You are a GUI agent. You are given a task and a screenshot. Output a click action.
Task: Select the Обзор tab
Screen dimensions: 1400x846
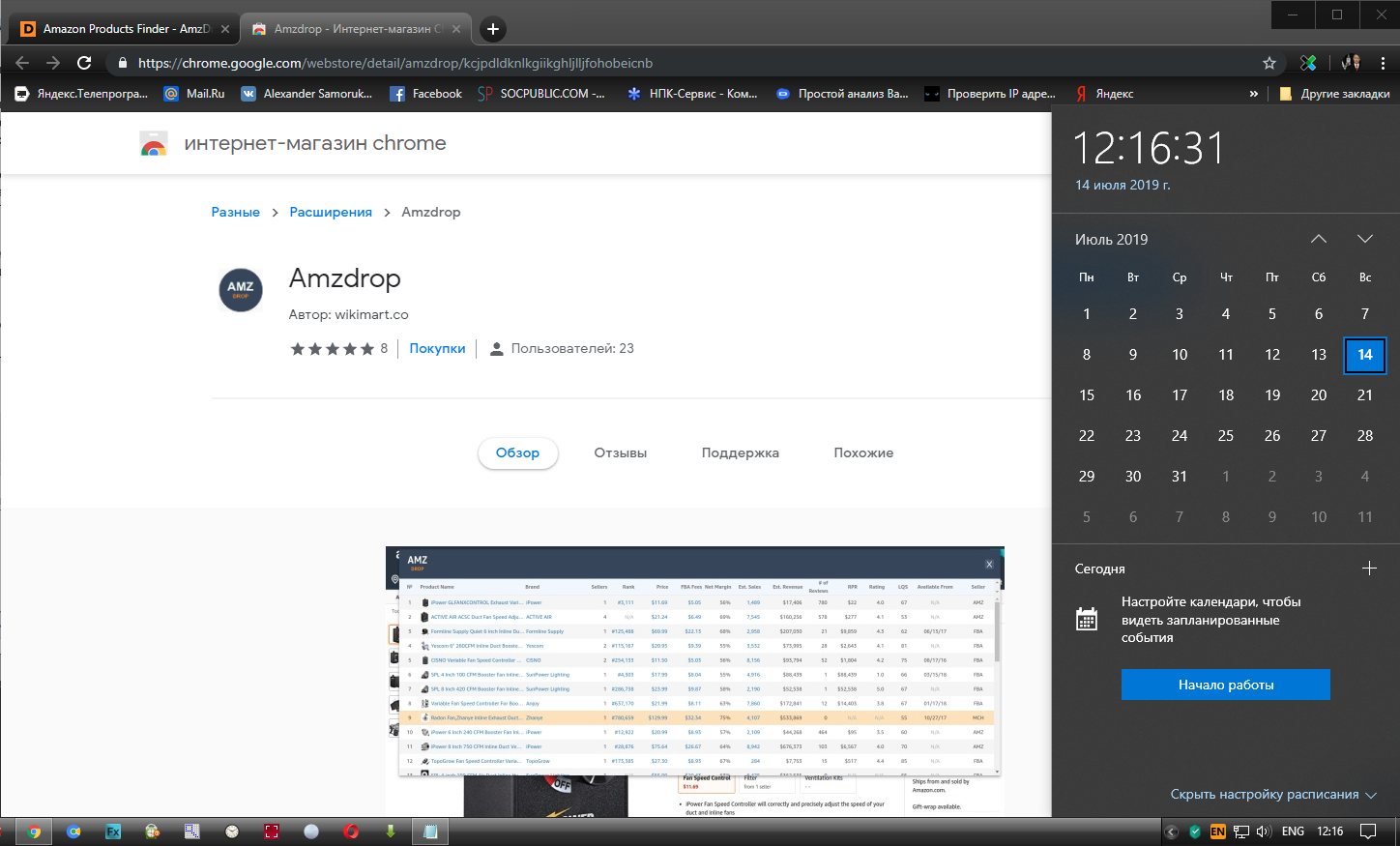[x=518, y=452]
